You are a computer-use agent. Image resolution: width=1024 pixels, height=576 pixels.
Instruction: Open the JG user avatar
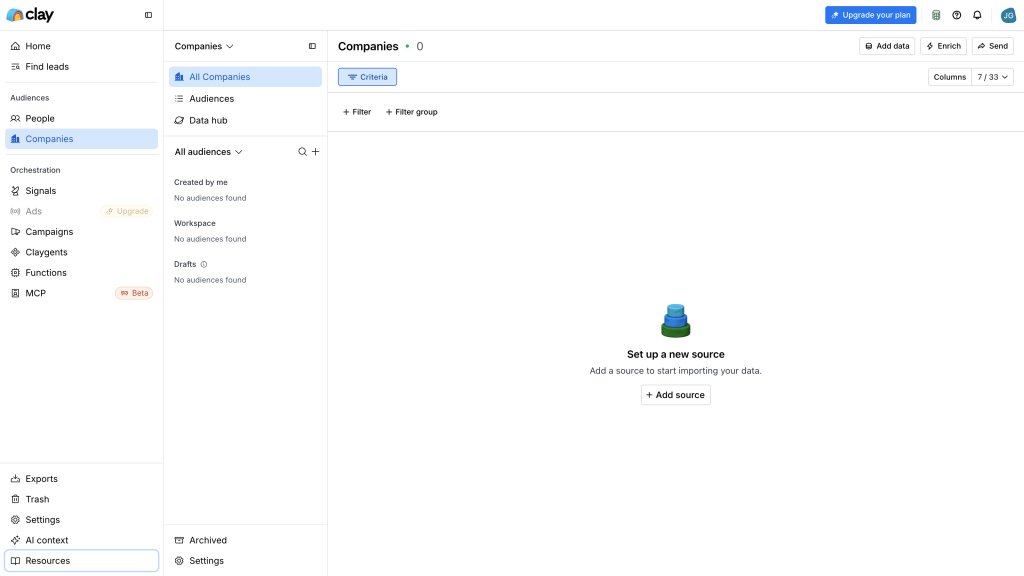pos(1008,15)
